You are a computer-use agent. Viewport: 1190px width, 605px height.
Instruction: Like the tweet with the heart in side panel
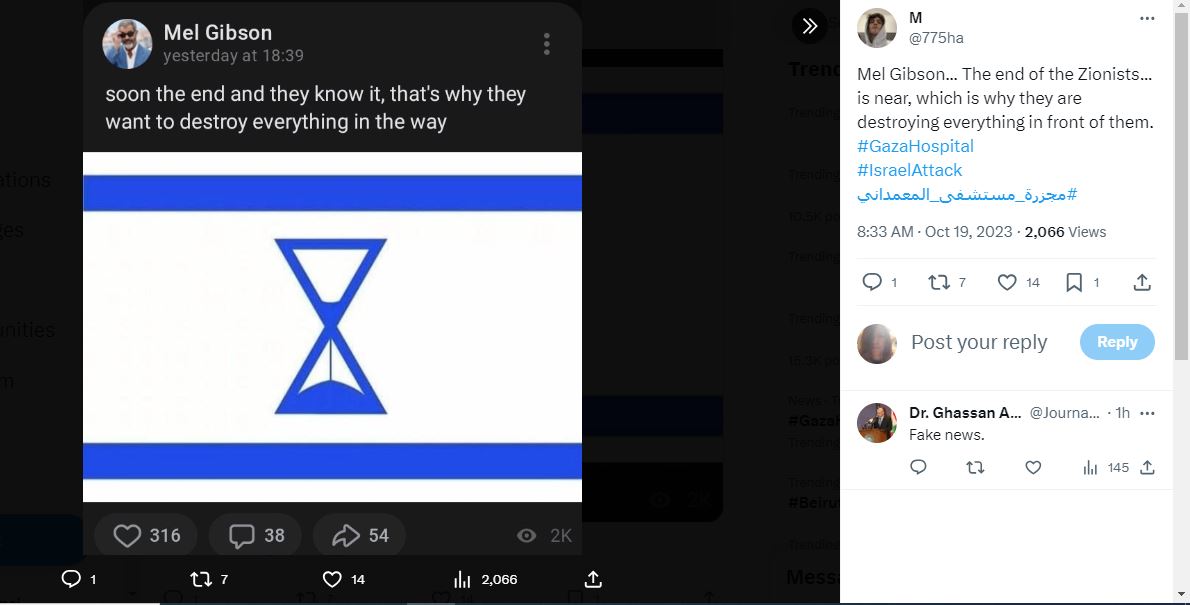[1008, 283]
